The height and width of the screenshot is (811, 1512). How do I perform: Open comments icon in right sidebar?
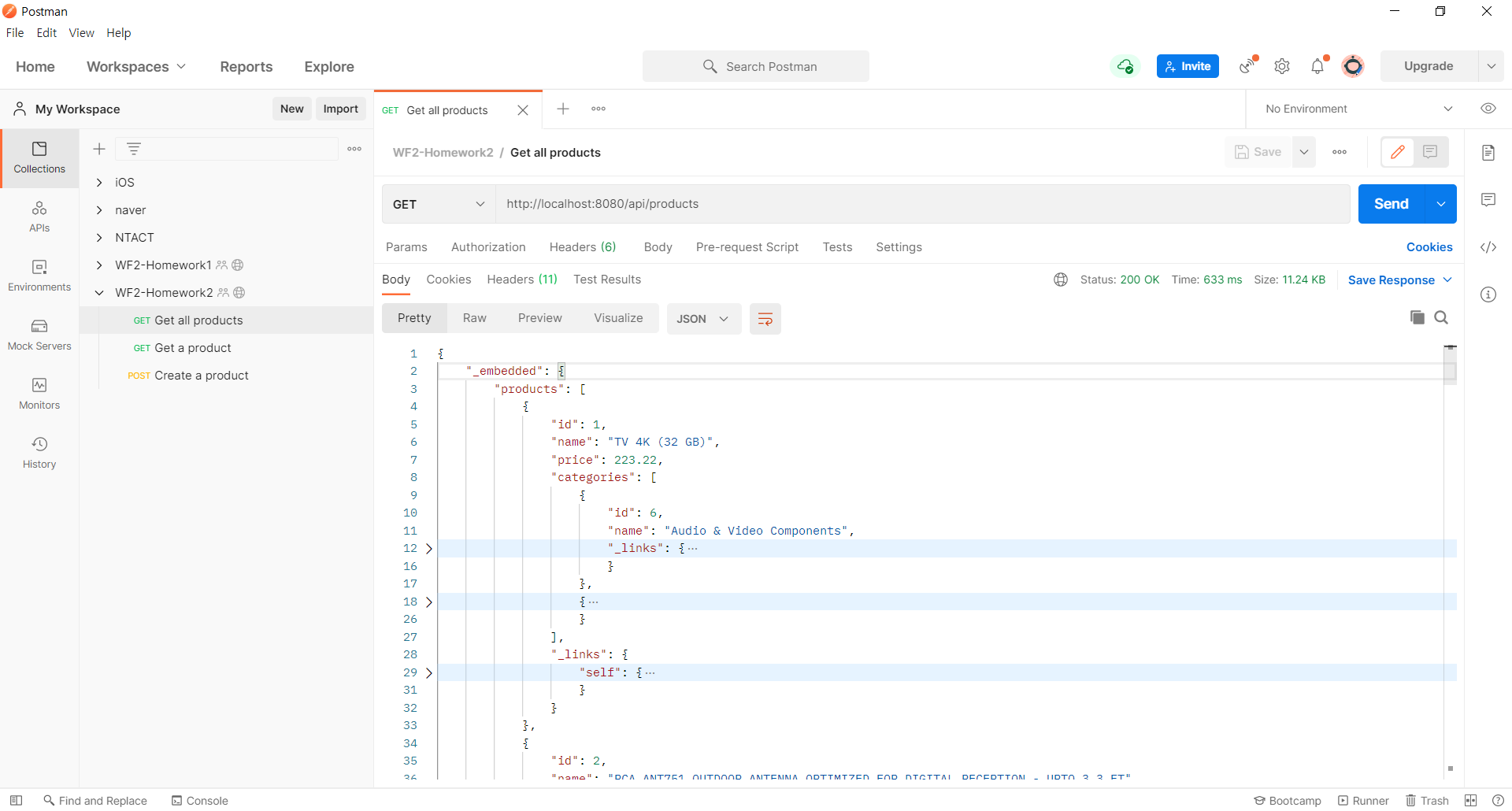click(1488, 200)
